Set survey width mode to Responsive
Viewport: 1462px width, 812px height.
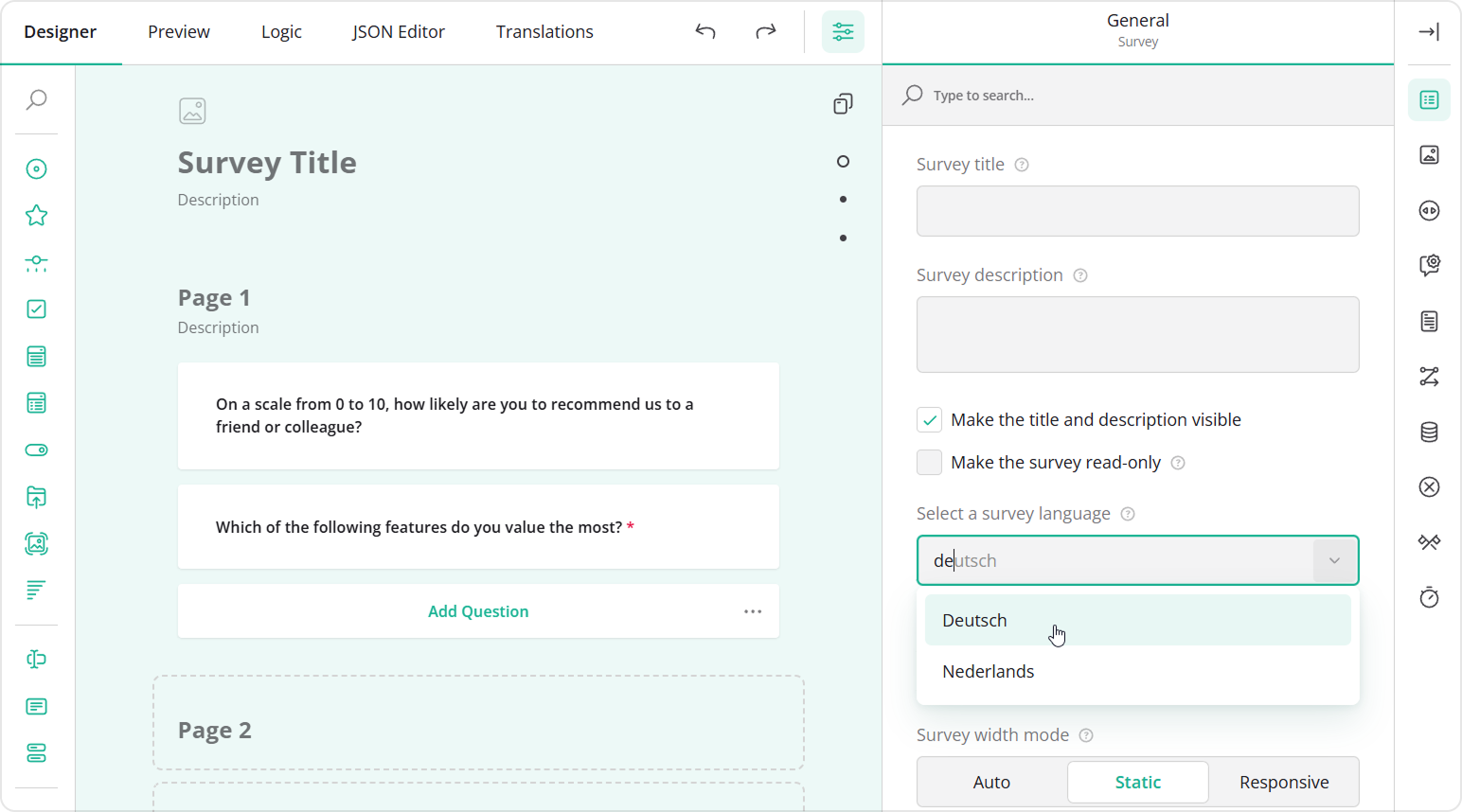pos(1284,782)
